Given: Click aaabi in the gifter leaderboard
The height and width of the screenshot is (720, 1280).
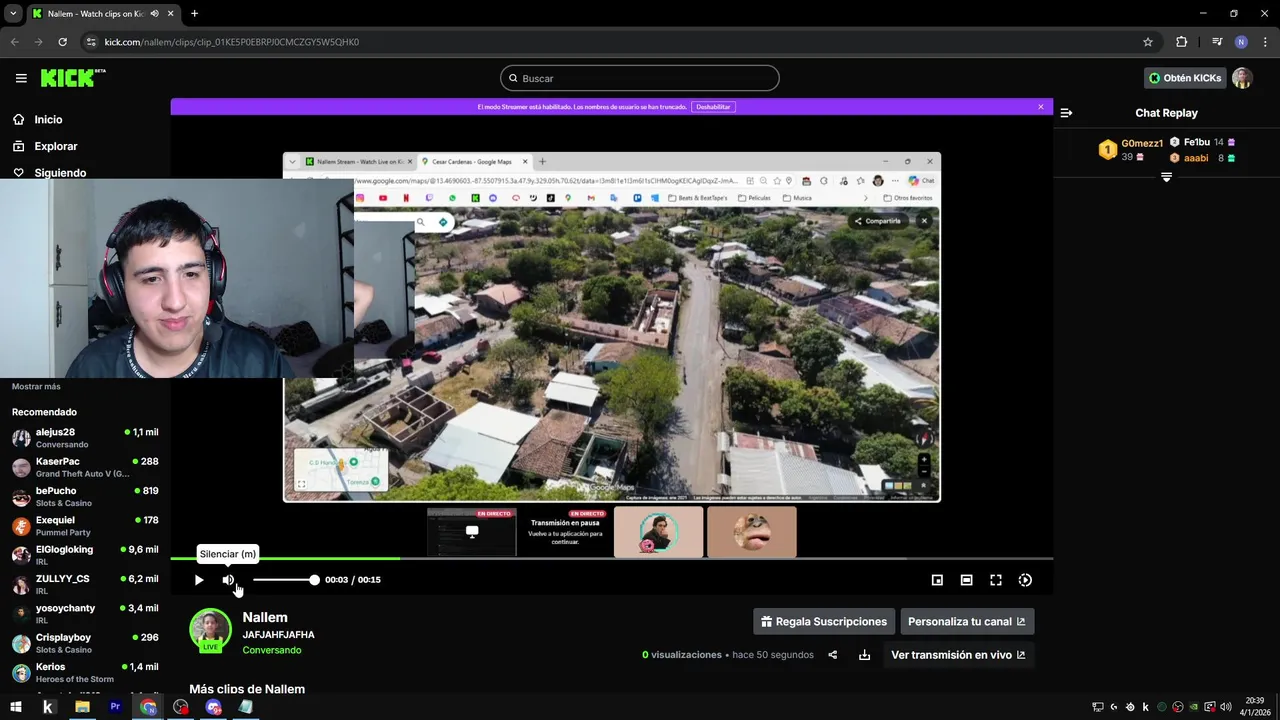Looking at the screenshot, I should 1196,158.
